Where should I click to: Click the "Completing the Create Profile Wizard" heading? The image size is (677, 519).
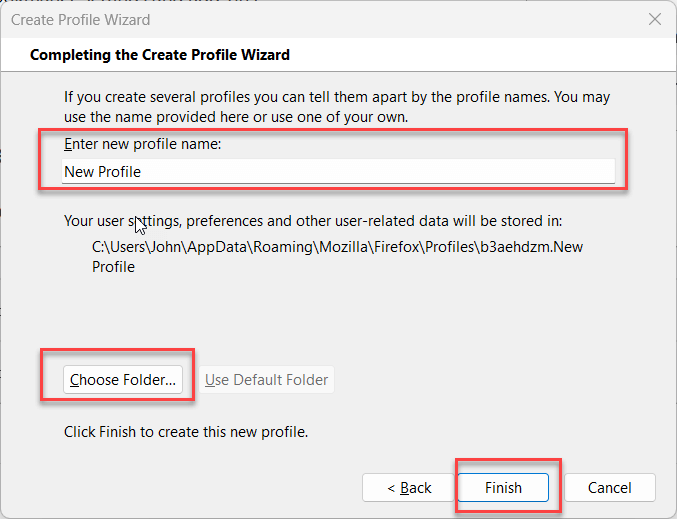click(x=160, y=55)
